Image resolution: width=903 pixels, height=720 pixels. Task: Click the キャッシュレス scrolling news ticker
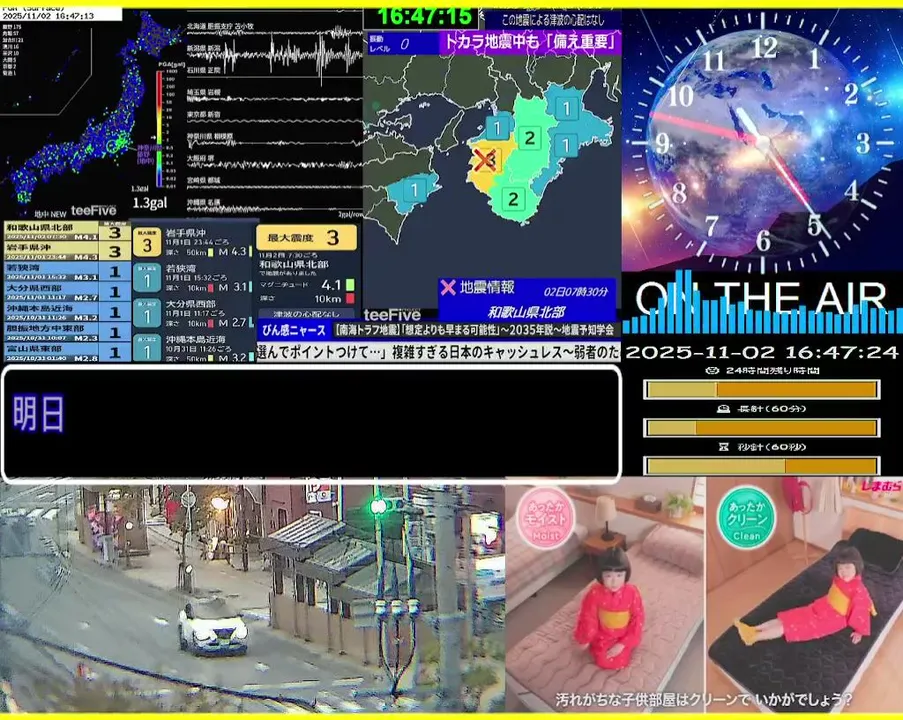coord(439,352)
